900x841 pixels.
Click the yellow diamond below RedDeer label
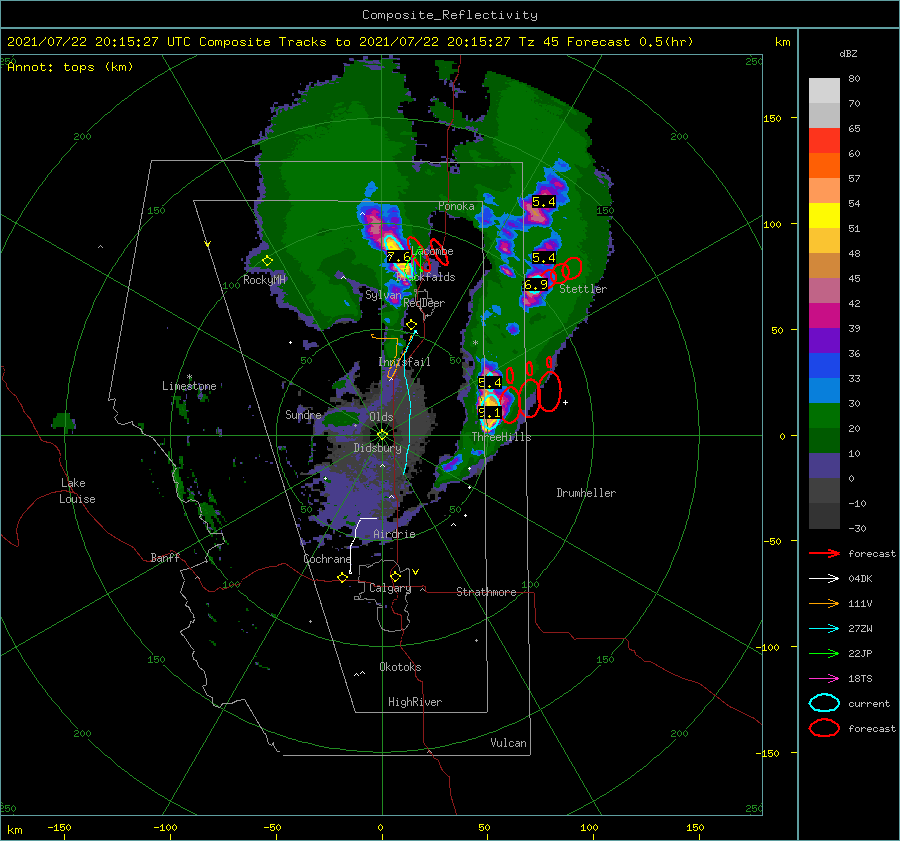point(411,325)
